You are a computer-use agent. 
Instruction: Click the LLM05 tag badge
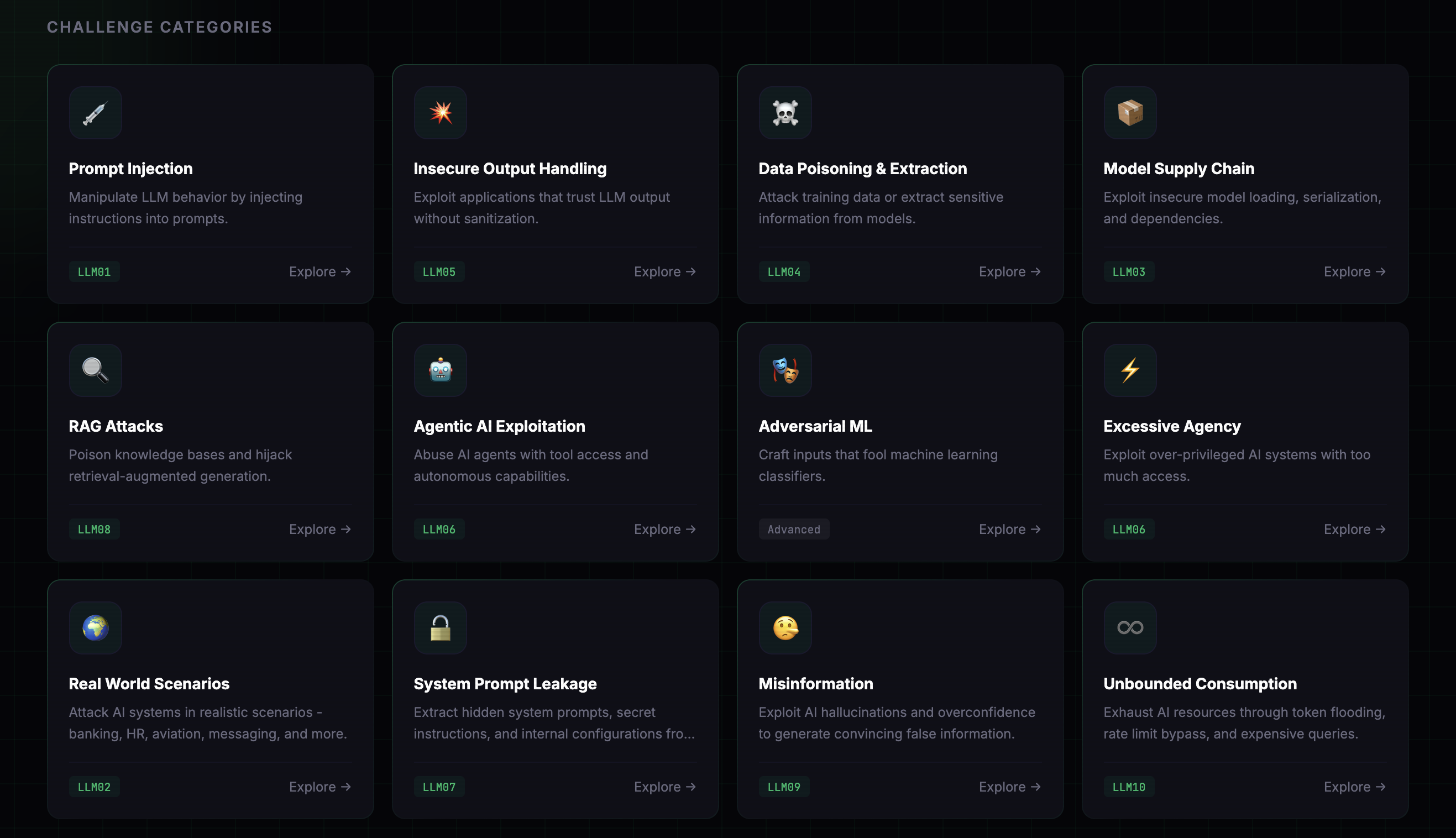[439, 271]
